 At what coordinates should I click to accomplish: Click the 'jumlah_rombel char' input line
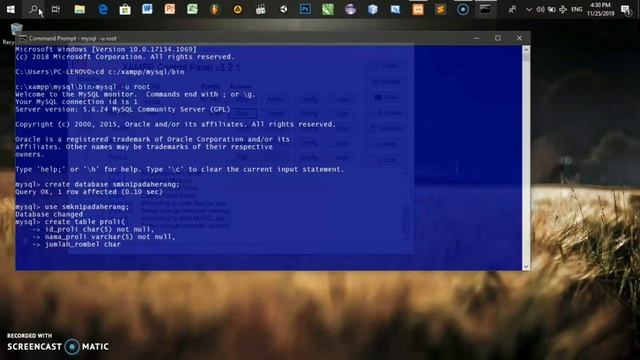[77, 244]
